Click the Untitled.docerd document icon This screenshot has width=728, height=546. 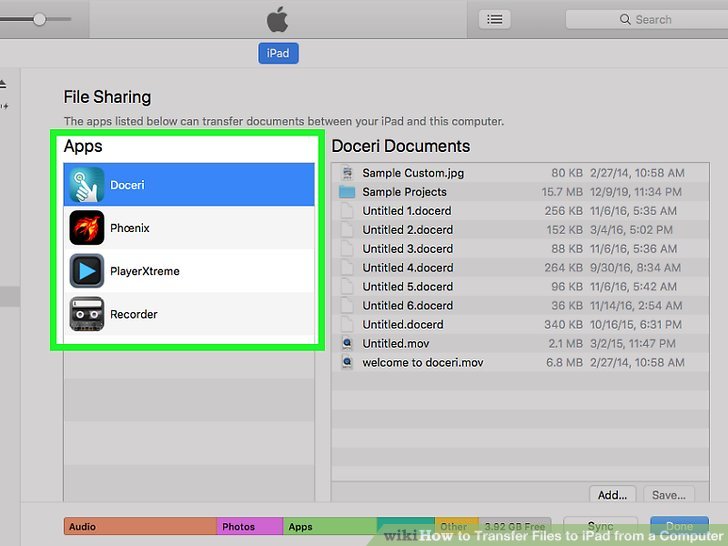click(x=347, y=325)
